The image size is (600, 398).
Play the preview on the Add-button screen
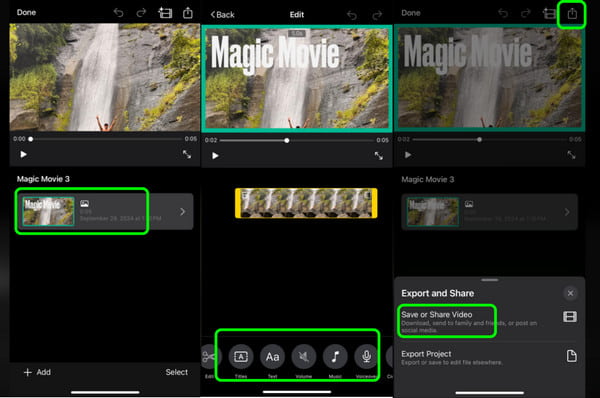pyautogui.click(x=23, y=154)
